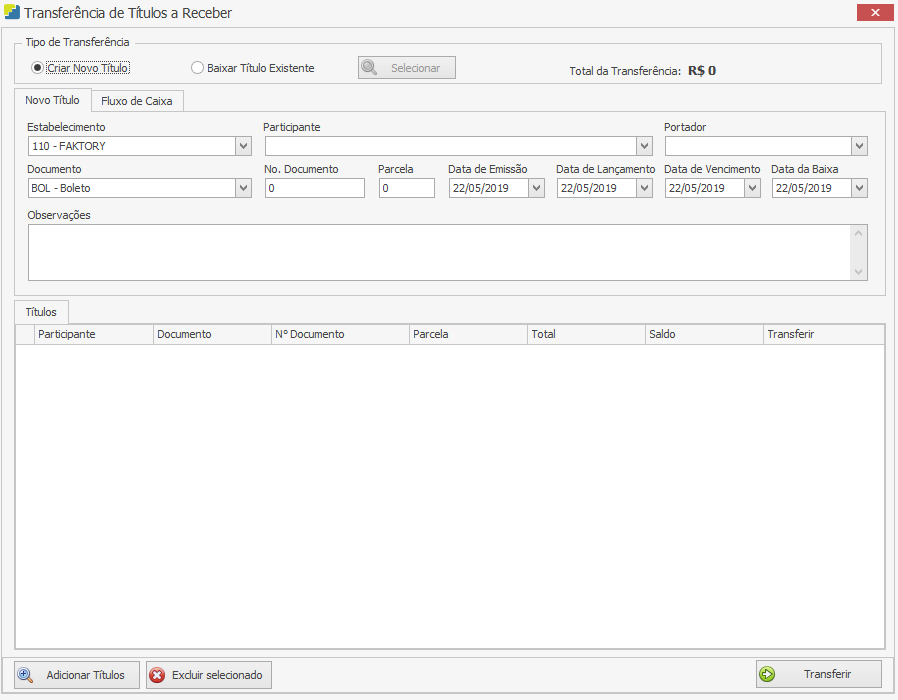
Task: Click the magnifier icon on Adicionar Títulos
Action: coord(26,675)
